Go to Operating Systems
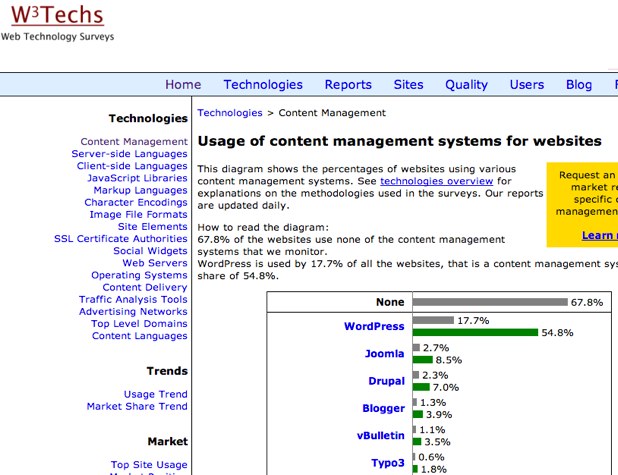Image resolution: width=618 pixels, height=475 pixels. pos(139,275)
